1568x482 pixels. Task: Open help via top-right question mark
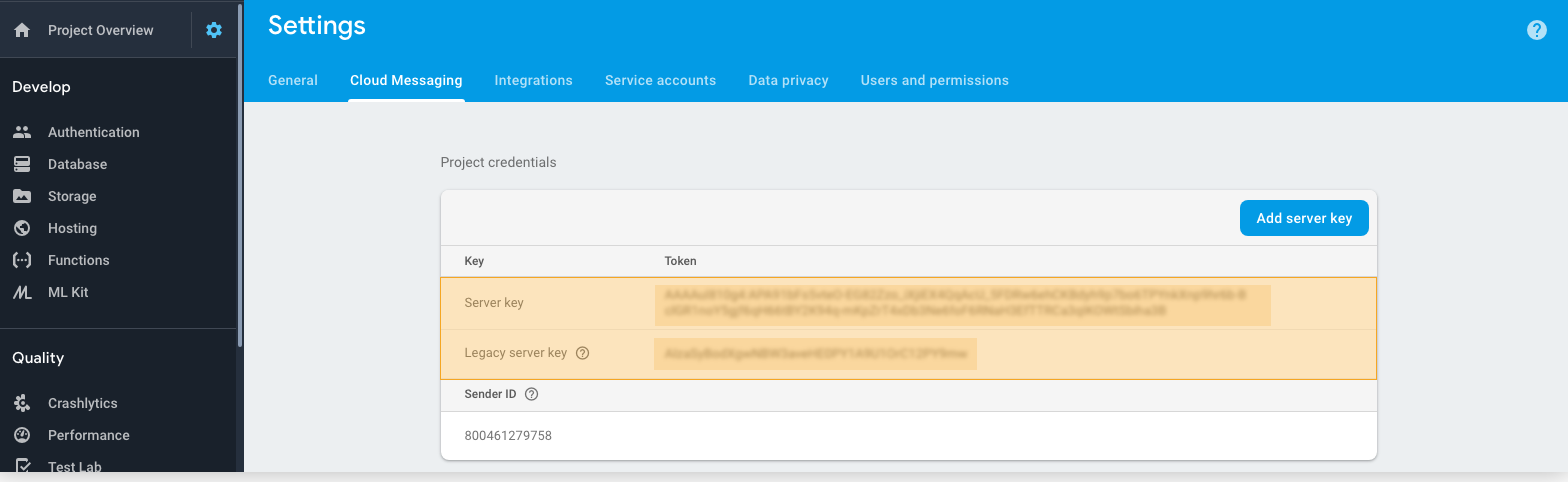pos(1536,30)
